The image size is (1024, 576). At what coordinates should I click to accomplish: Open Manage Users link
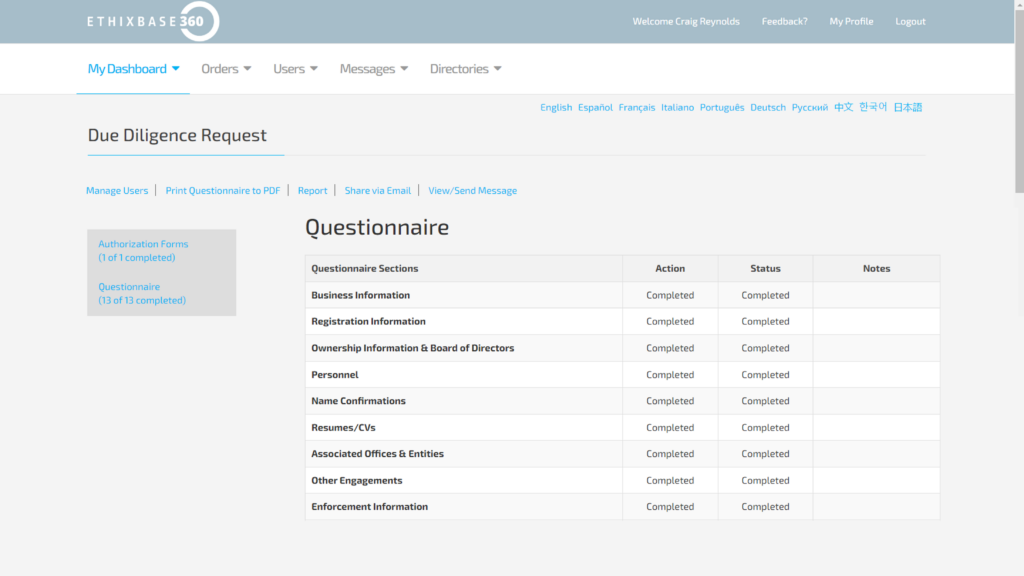pos(117,191)
